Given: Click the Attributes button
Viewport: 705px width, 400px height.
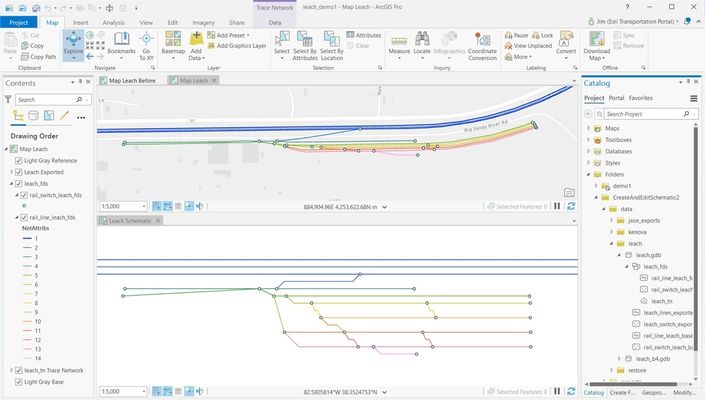Looking at the screenshot, I should click(364, 35).
